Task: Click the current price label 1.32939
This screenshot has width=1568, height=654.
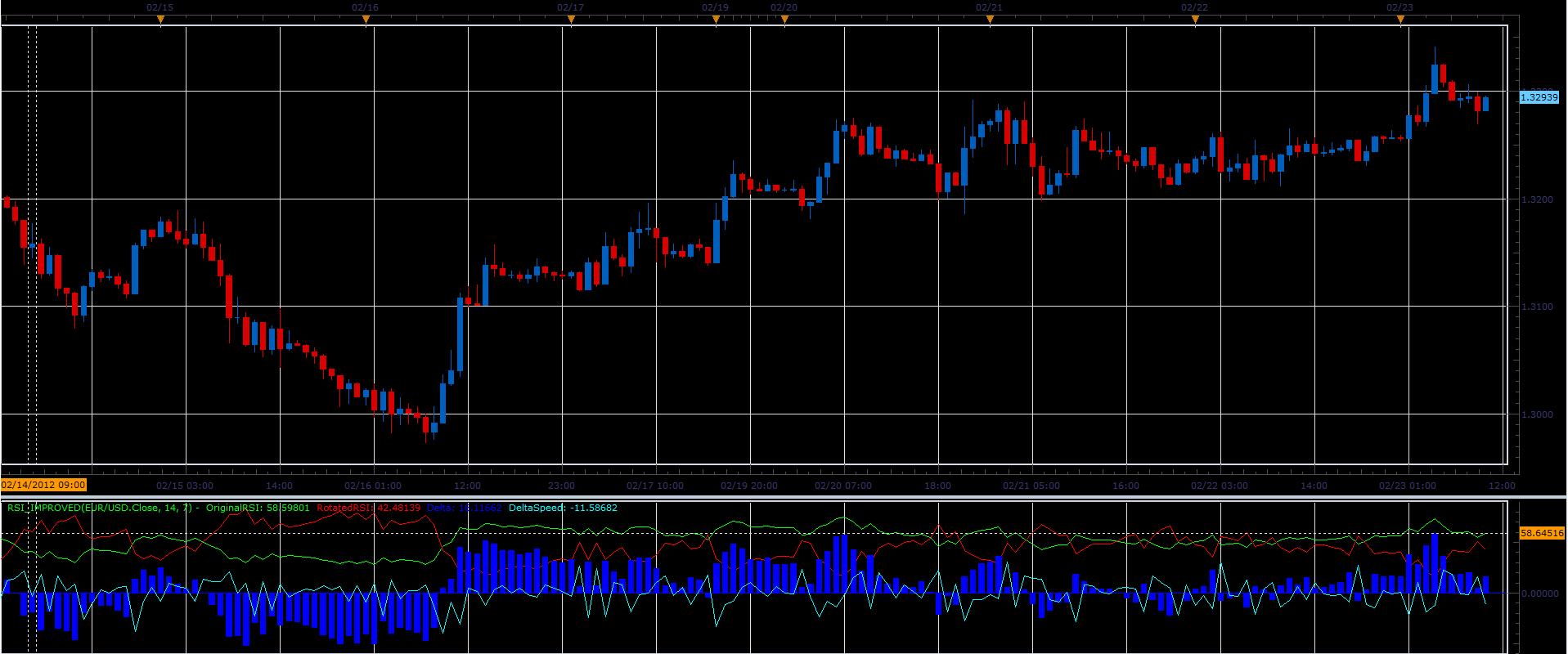Action: pos(1539,97)
